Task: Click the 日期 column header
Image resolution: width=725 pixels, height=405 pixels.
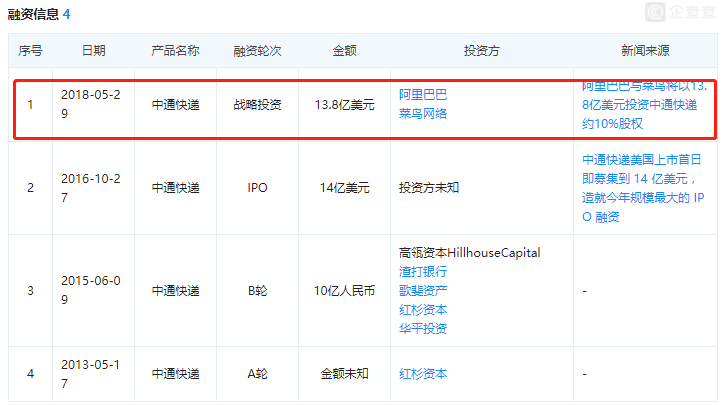Action: (93, 50)
